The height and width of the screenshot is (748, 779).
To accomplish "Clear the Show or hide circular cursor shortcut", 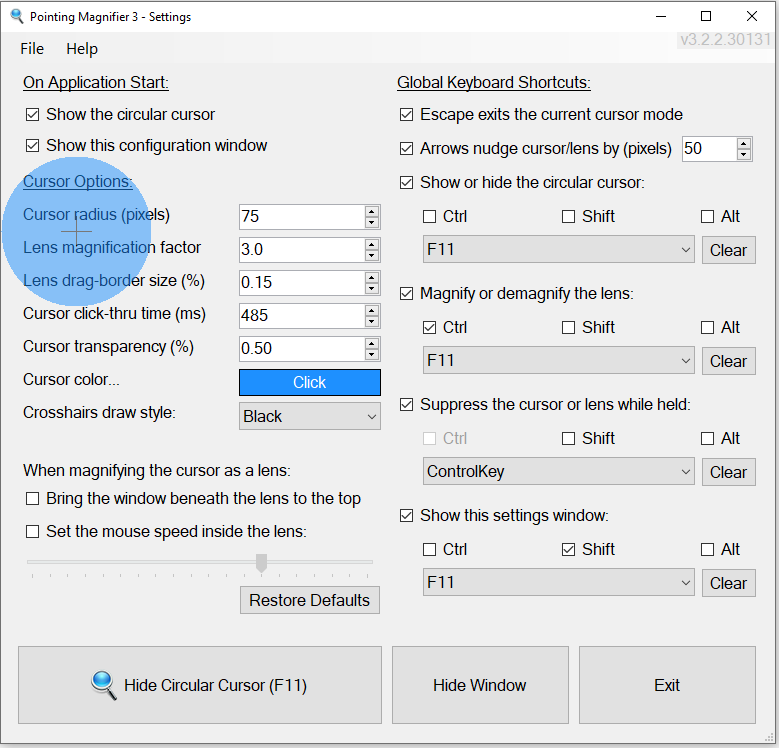I will (728, 250).
